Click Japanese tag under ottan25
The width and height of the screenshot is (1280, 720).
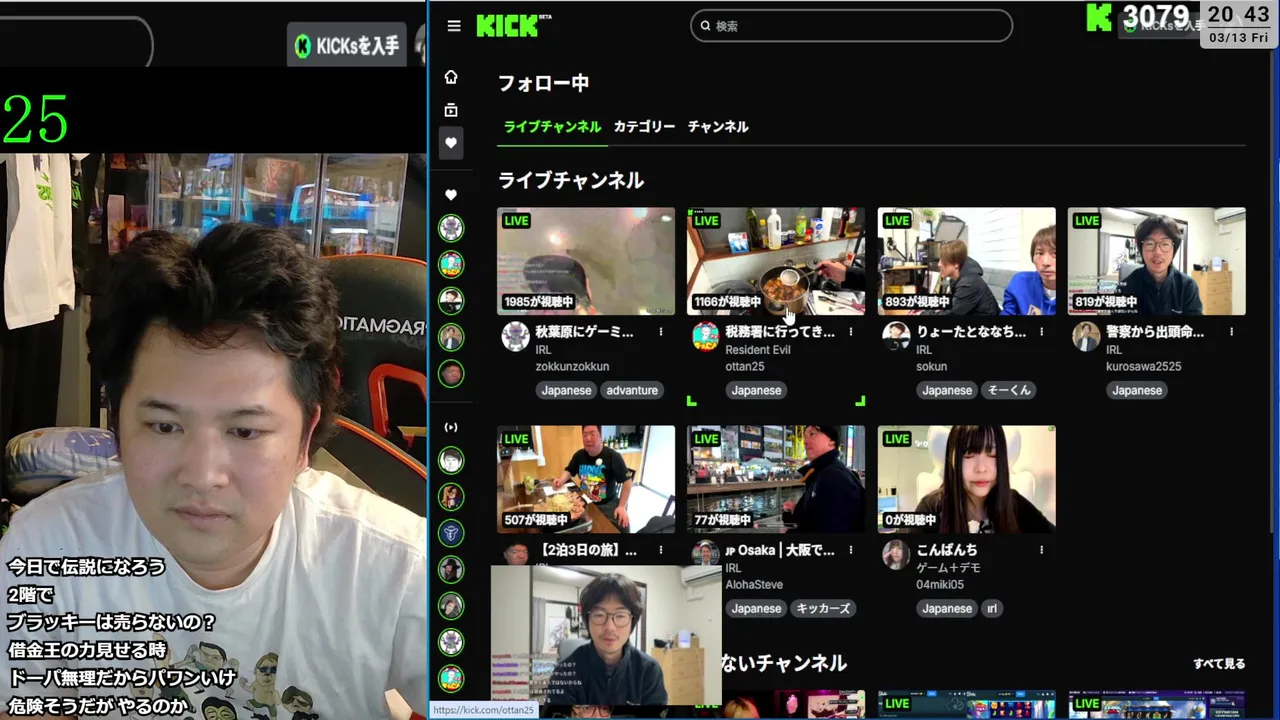(756, 390)
